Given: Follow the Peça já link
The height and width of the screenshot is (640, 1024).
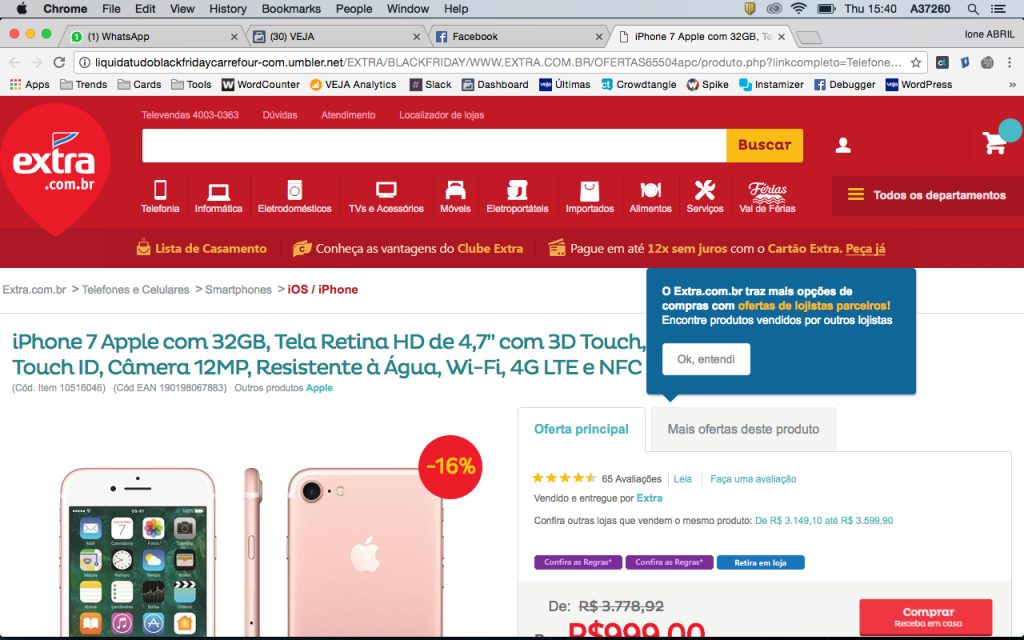Looking at the screenshot, I should (865, 249).
